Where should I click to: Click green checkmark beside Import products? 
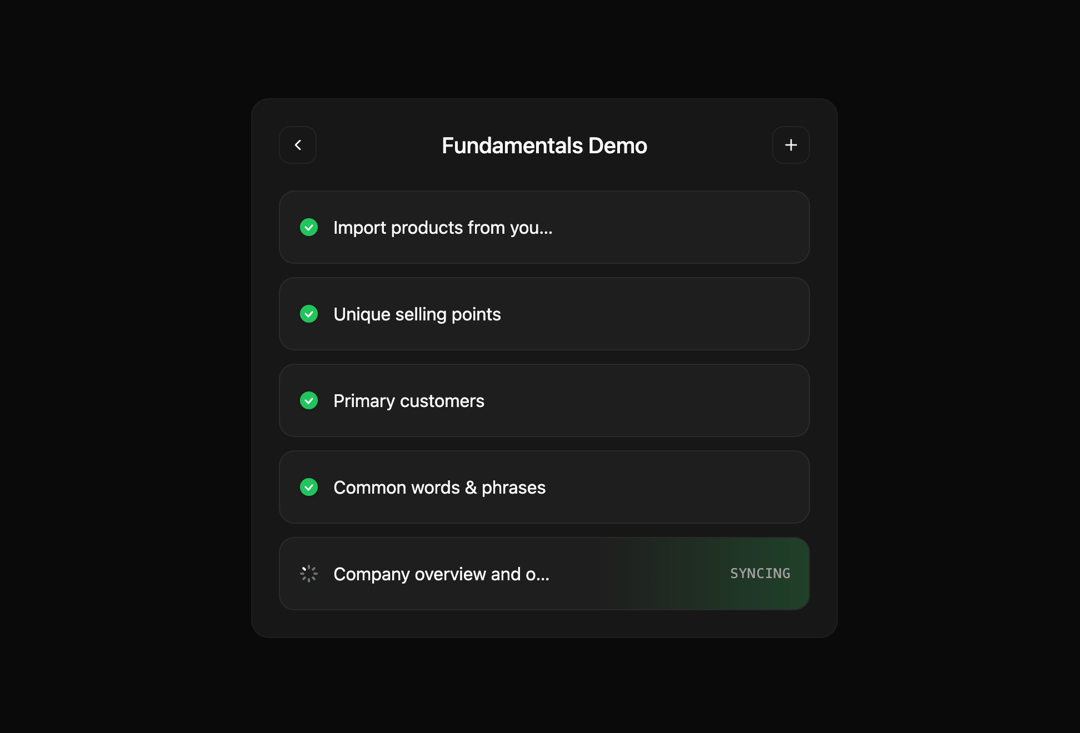coord(309,227)
